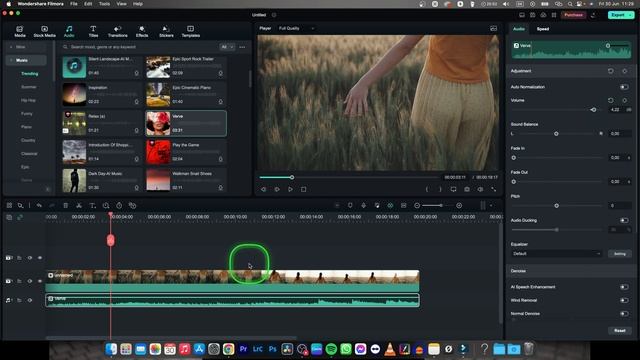Open the VLC app in the Dock
The width and height of the screenshot is (640, 360).
(390, 349)
